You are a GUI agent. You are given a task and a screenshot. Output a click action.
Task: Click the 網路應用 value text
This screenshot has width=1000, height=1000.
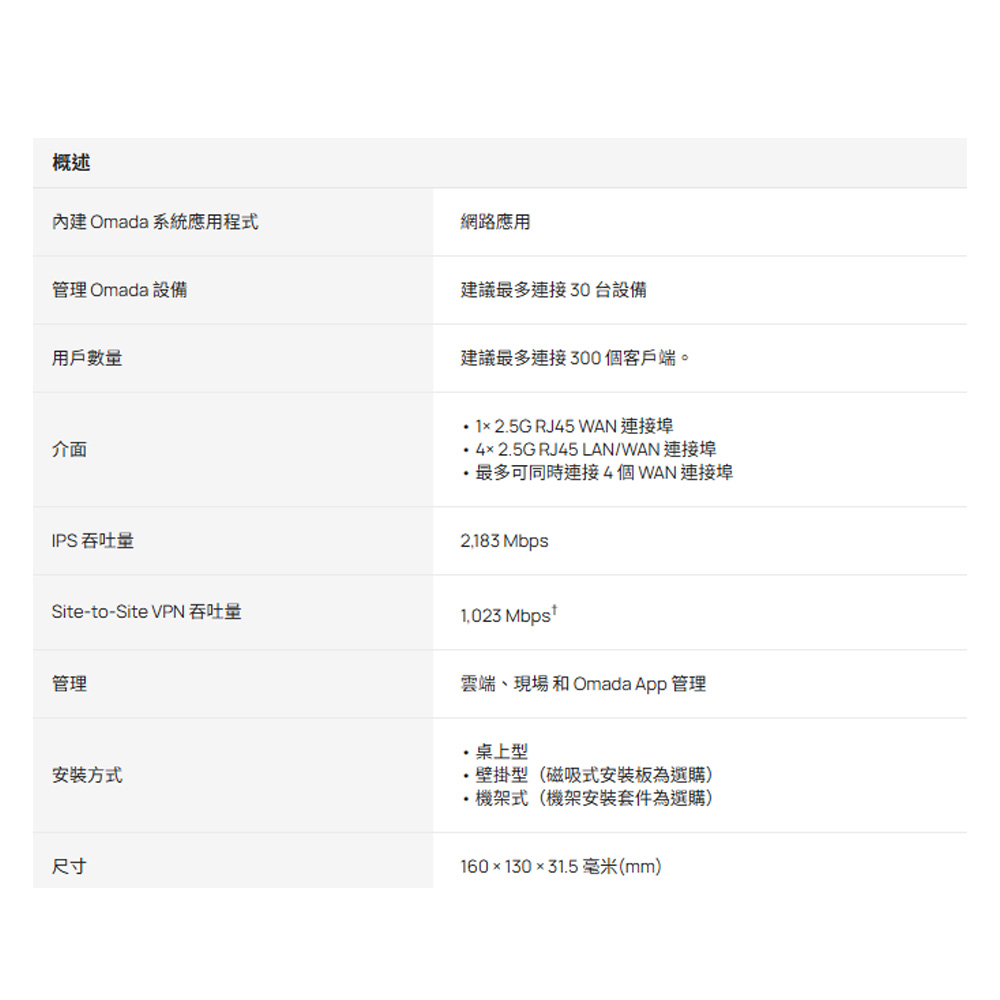(x=496, y=222)
